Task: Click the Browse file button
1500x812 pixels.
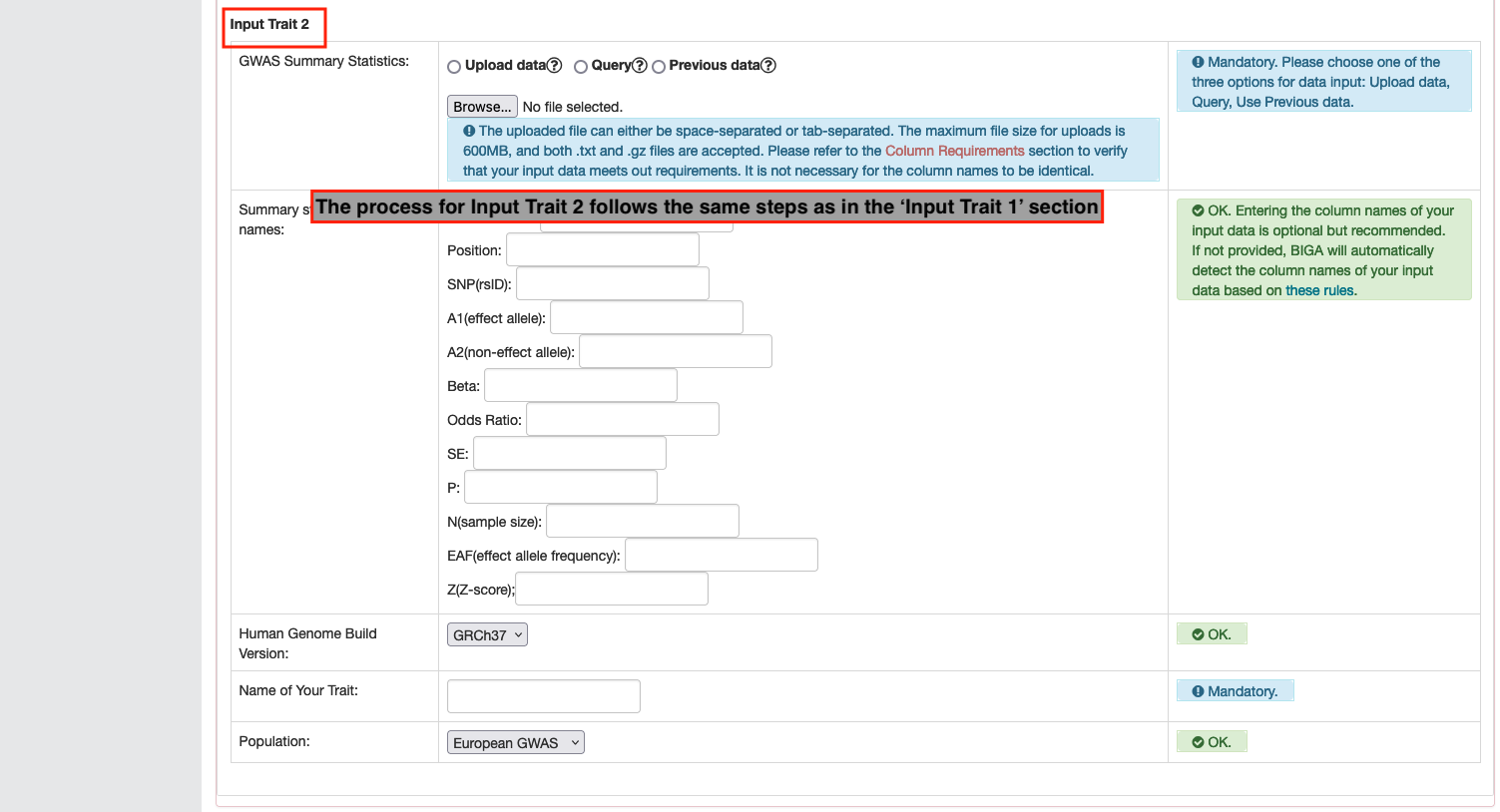Action: [482, 107]
